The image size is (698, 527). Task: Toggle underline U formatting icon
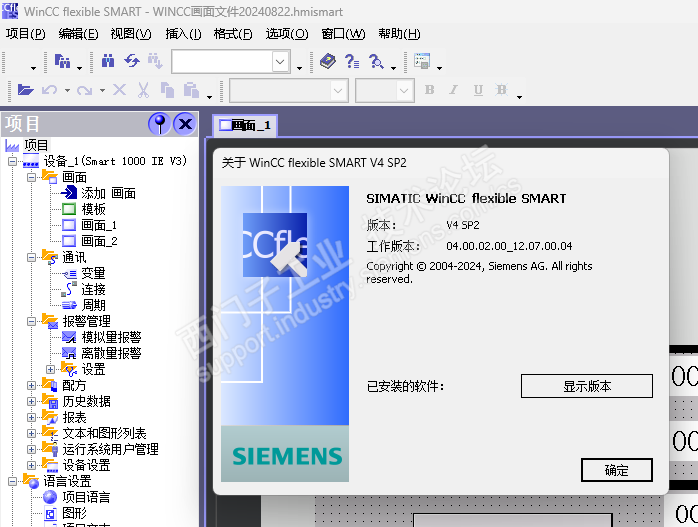tap(478, 90)
